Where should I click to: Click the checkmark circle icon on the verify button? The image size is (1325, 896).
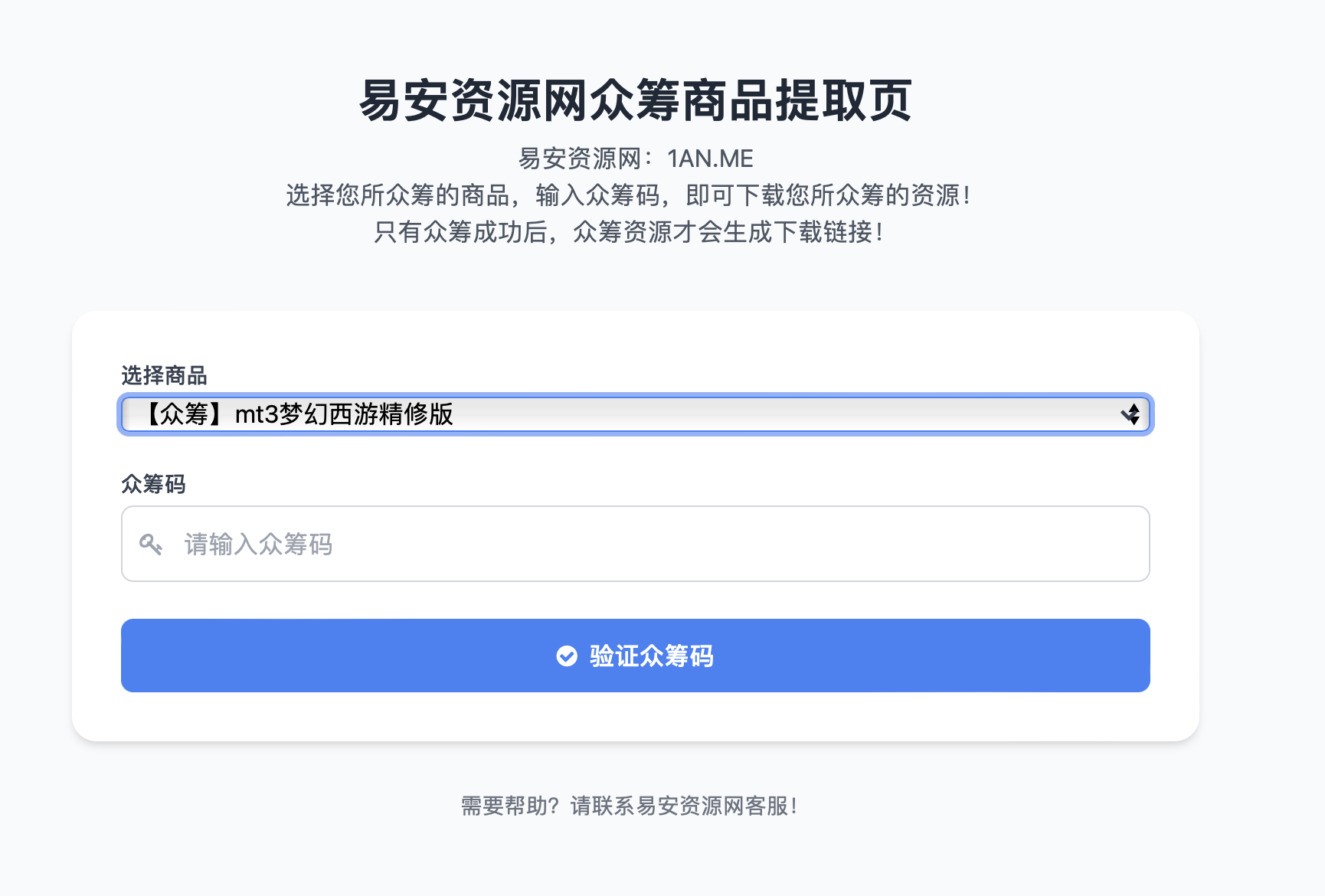point(567,656)
